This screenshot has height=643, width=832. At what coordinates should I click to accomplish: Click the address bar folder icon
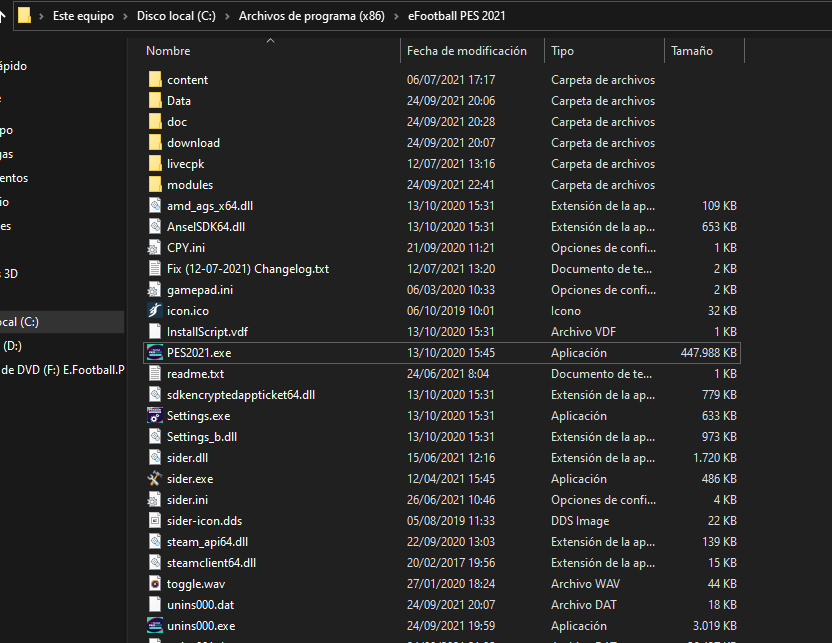pyautogui.click(x=24, y=15)
